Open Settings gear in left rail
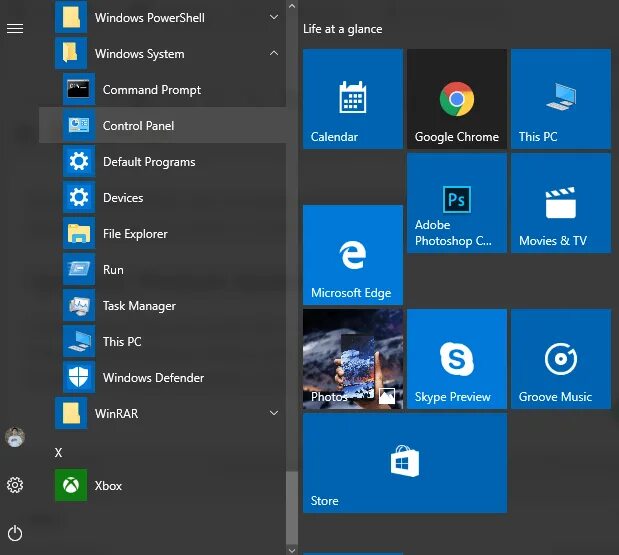The height and width of the screenshot is (555, 619). click(x=15, y=485)
